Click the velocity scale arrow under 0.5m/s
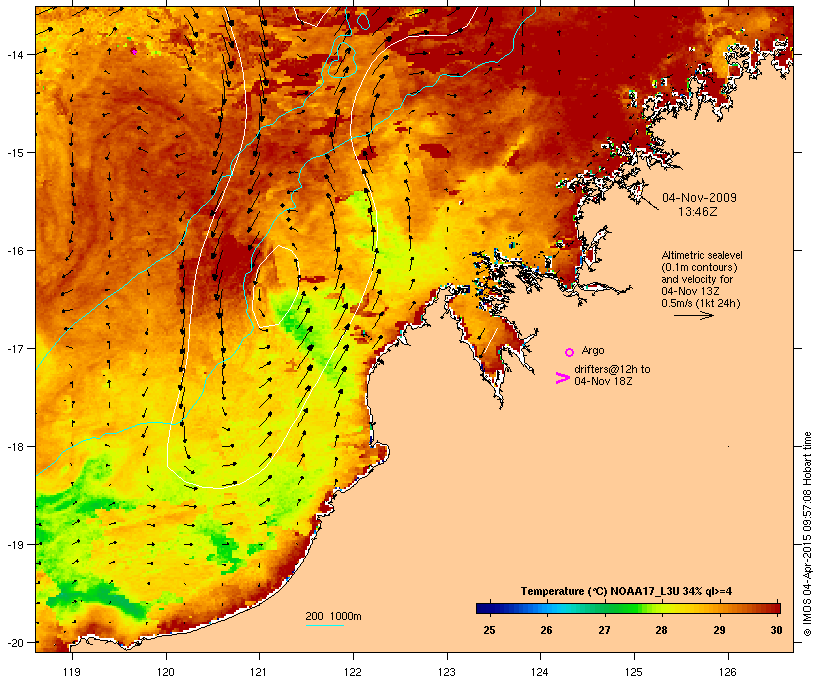The width and height of the screenshot is (820, 680). coord(693,315)
